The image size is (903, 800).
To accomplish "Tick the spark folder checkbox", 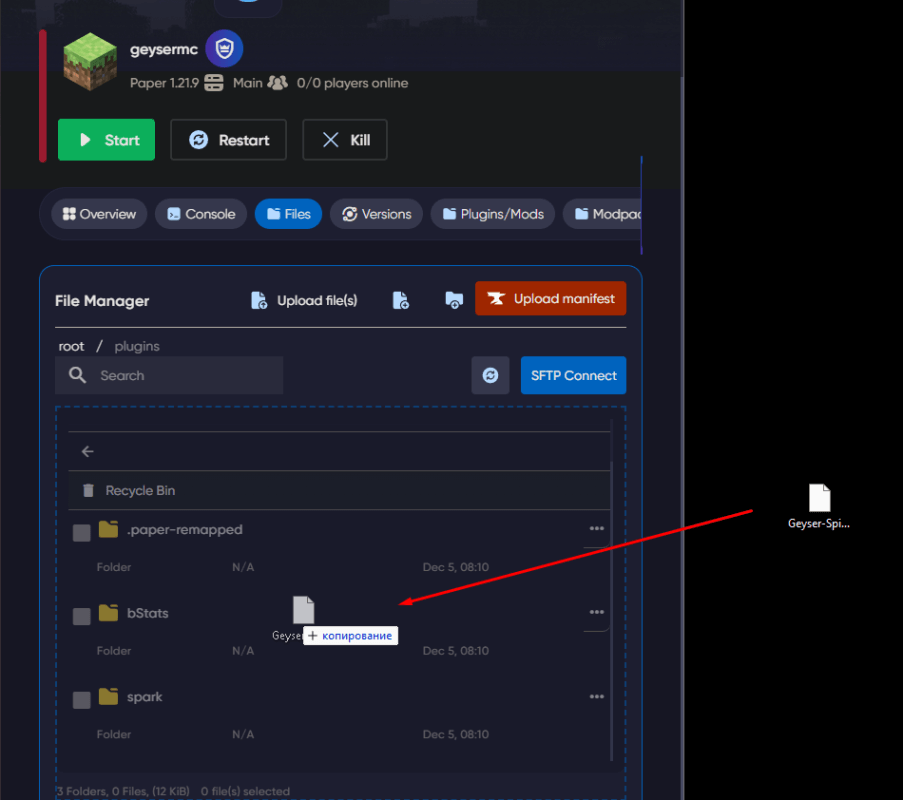I will pos(82,700).
